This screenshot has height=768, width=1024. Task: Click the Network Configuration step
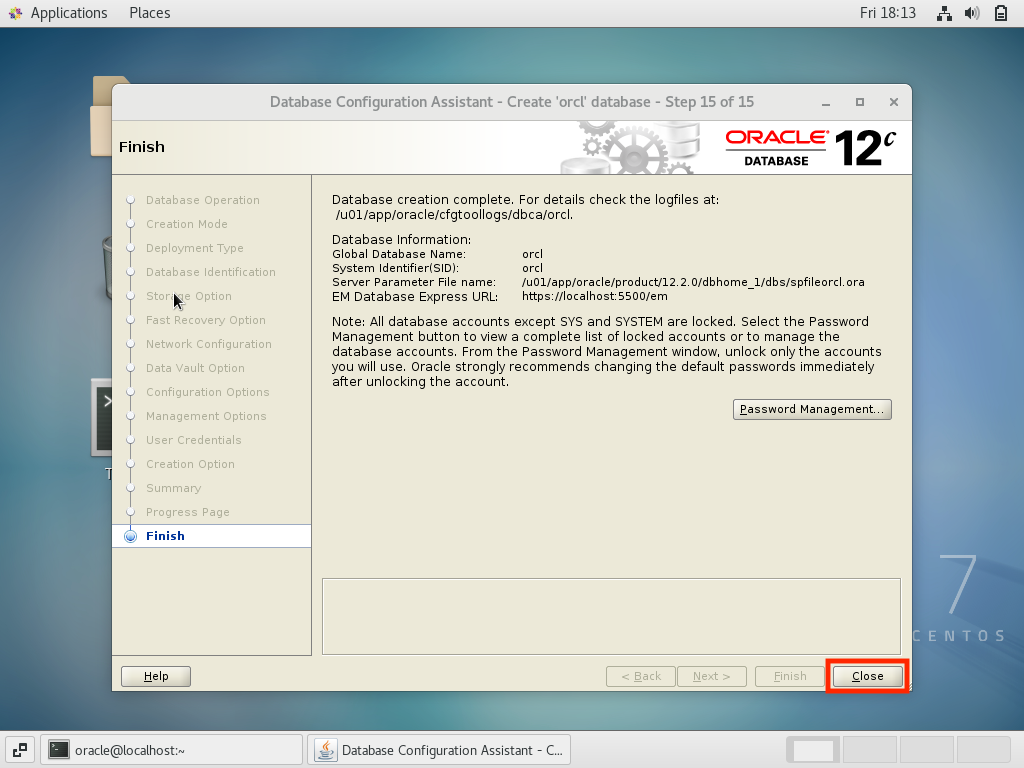pos(208,344)
